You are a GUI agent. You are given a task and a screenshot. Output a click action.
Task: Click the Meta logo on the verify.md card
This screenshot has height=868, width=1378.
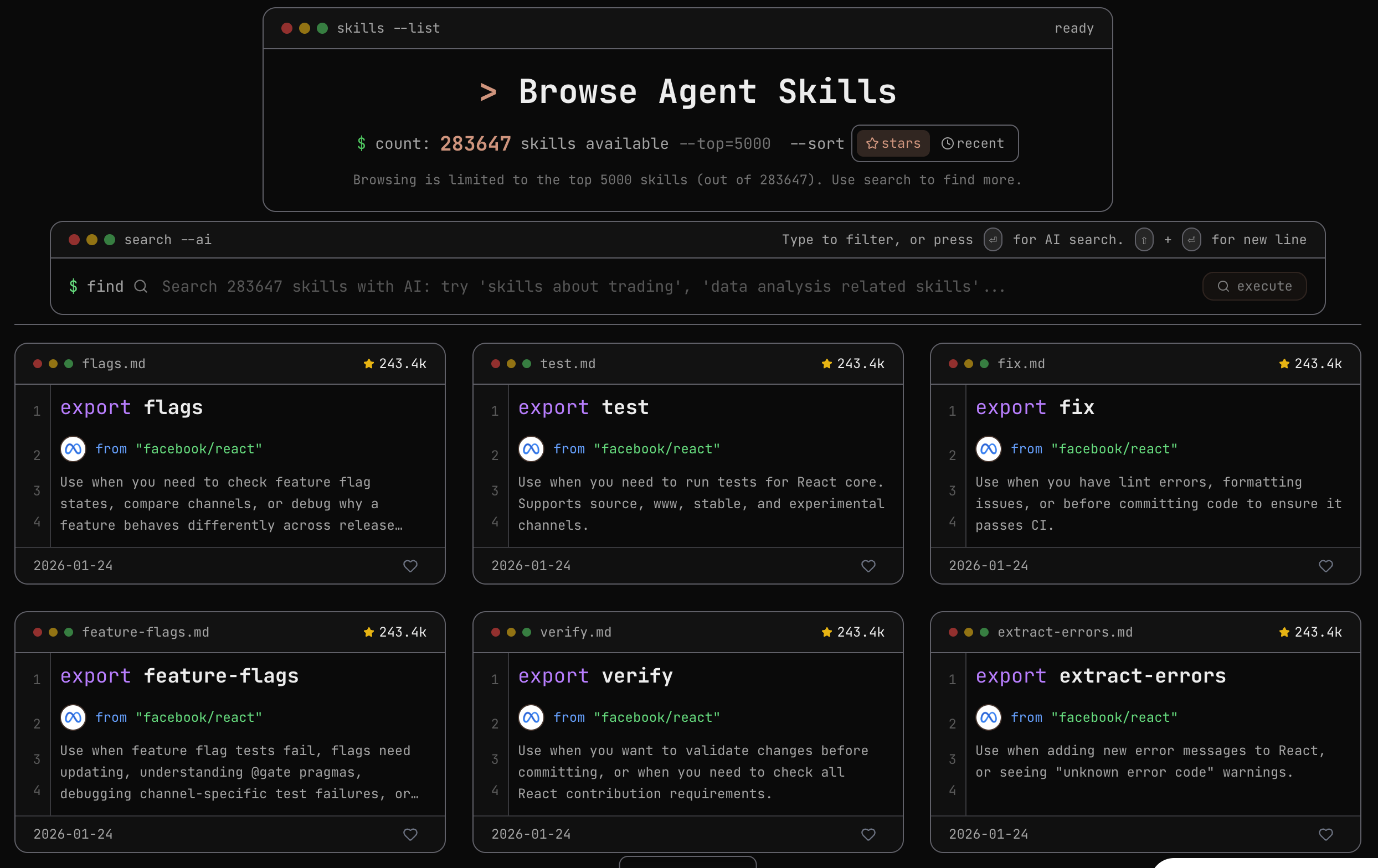coord(531,717)
